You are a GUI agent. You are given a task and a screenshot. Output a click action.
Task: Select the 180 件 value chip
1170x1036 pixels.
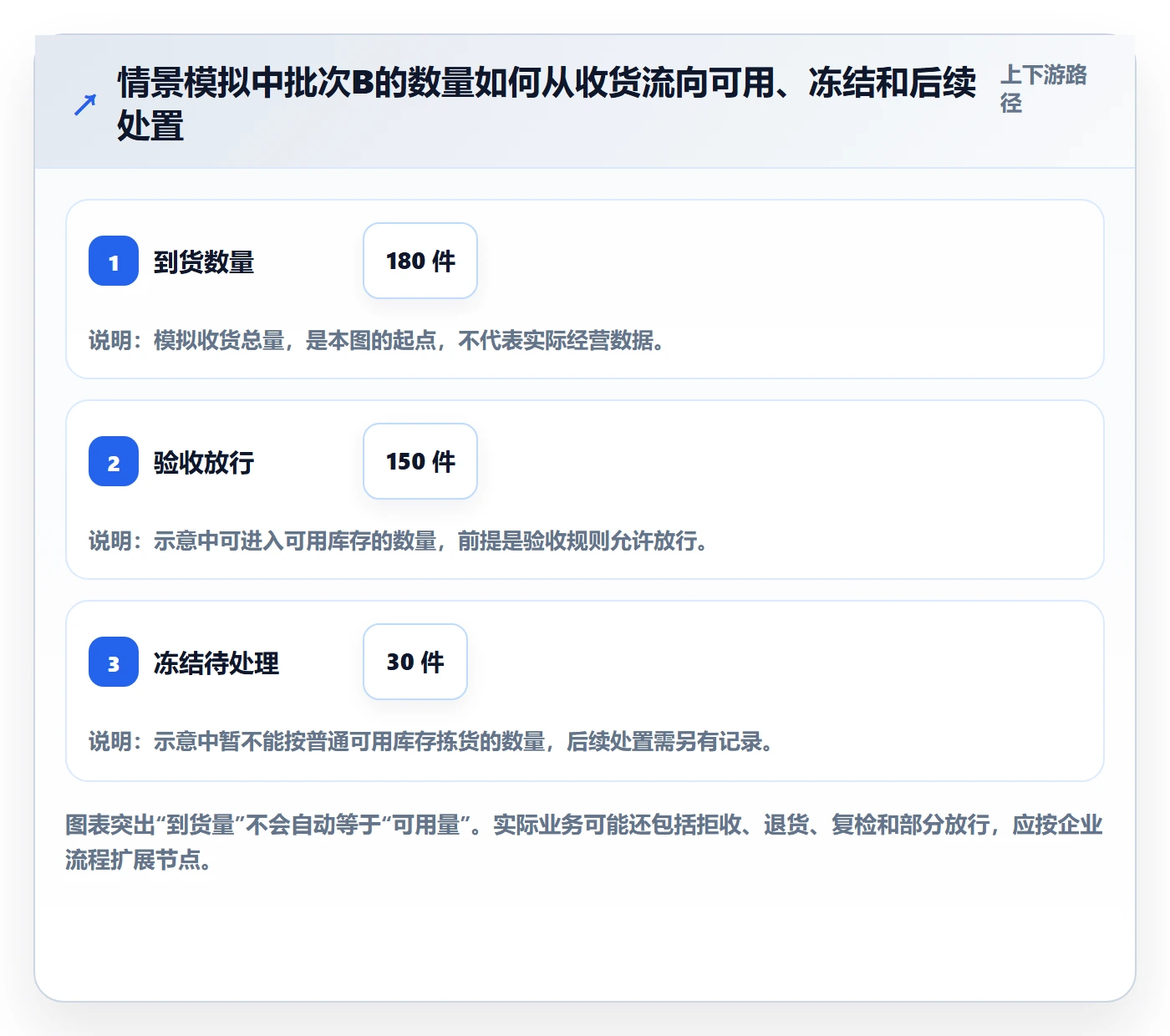pos(420,261)
